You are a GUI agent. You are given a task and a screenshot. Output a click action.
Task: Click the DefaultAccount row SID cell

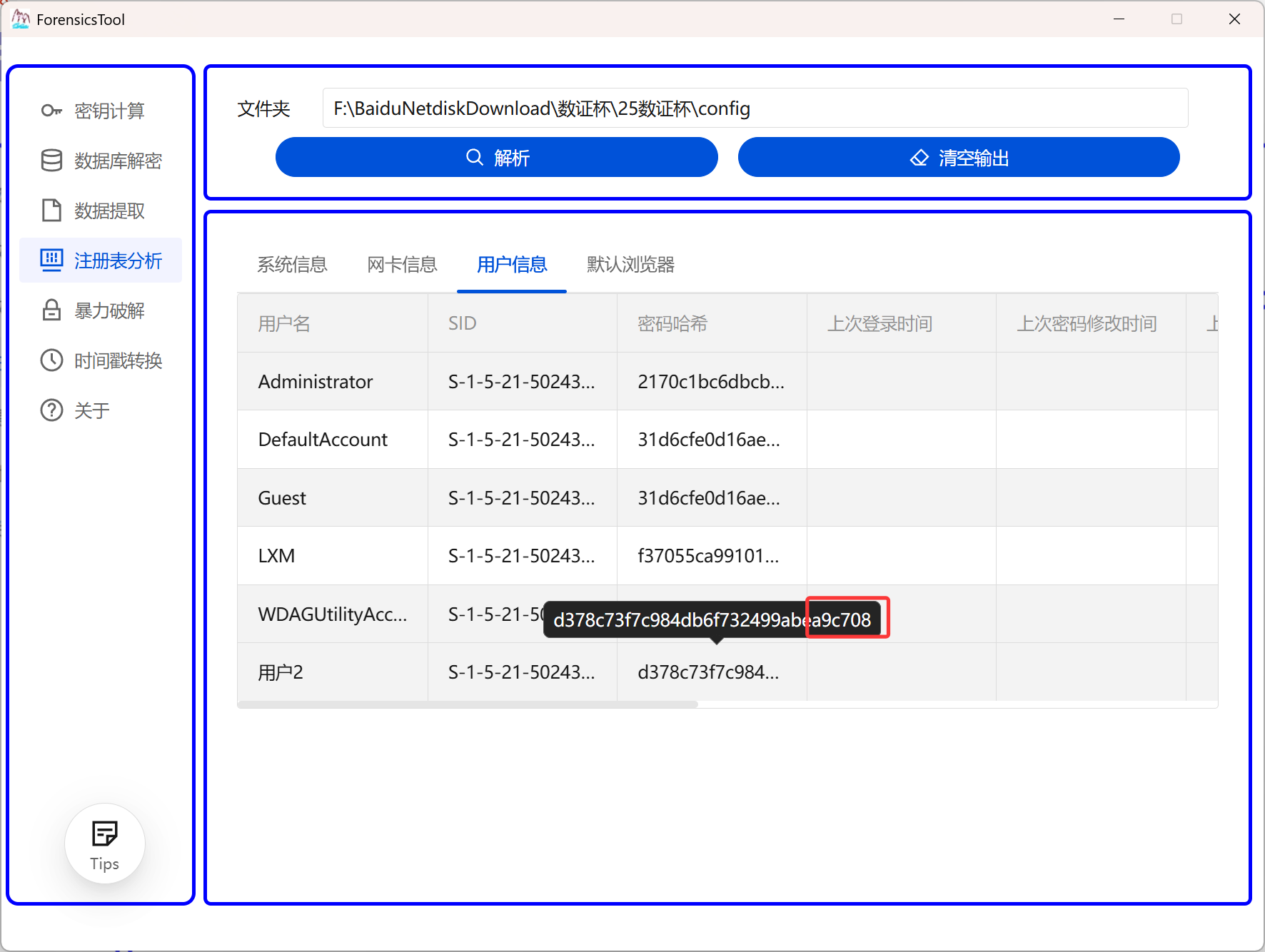coord(523,440)
